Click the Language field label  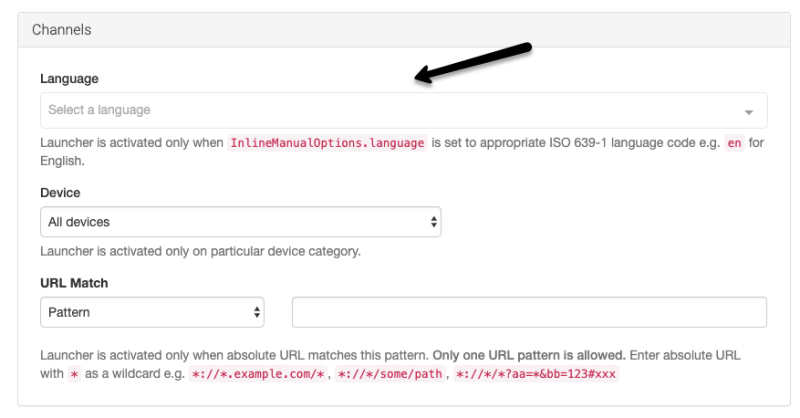(69, 79)
